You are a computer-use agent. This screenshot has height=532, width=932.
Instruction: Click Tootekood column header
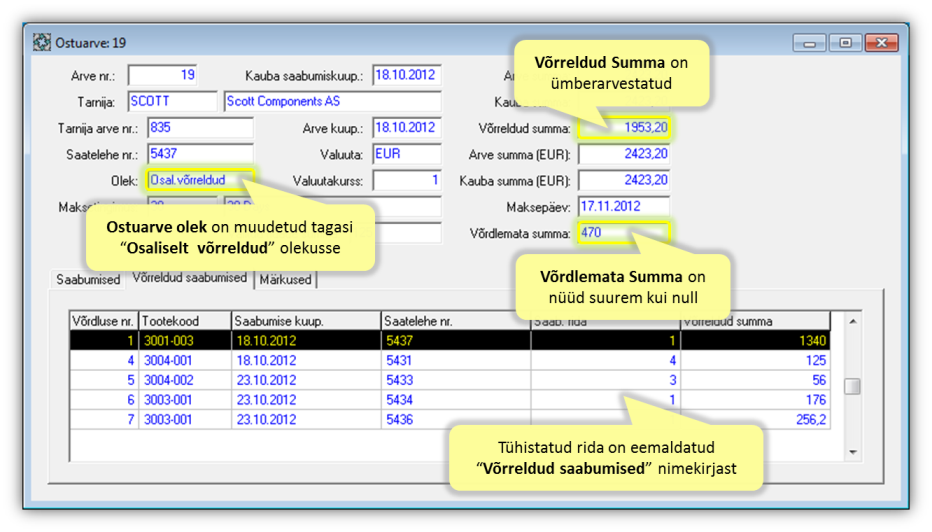[x=185, y=321]
